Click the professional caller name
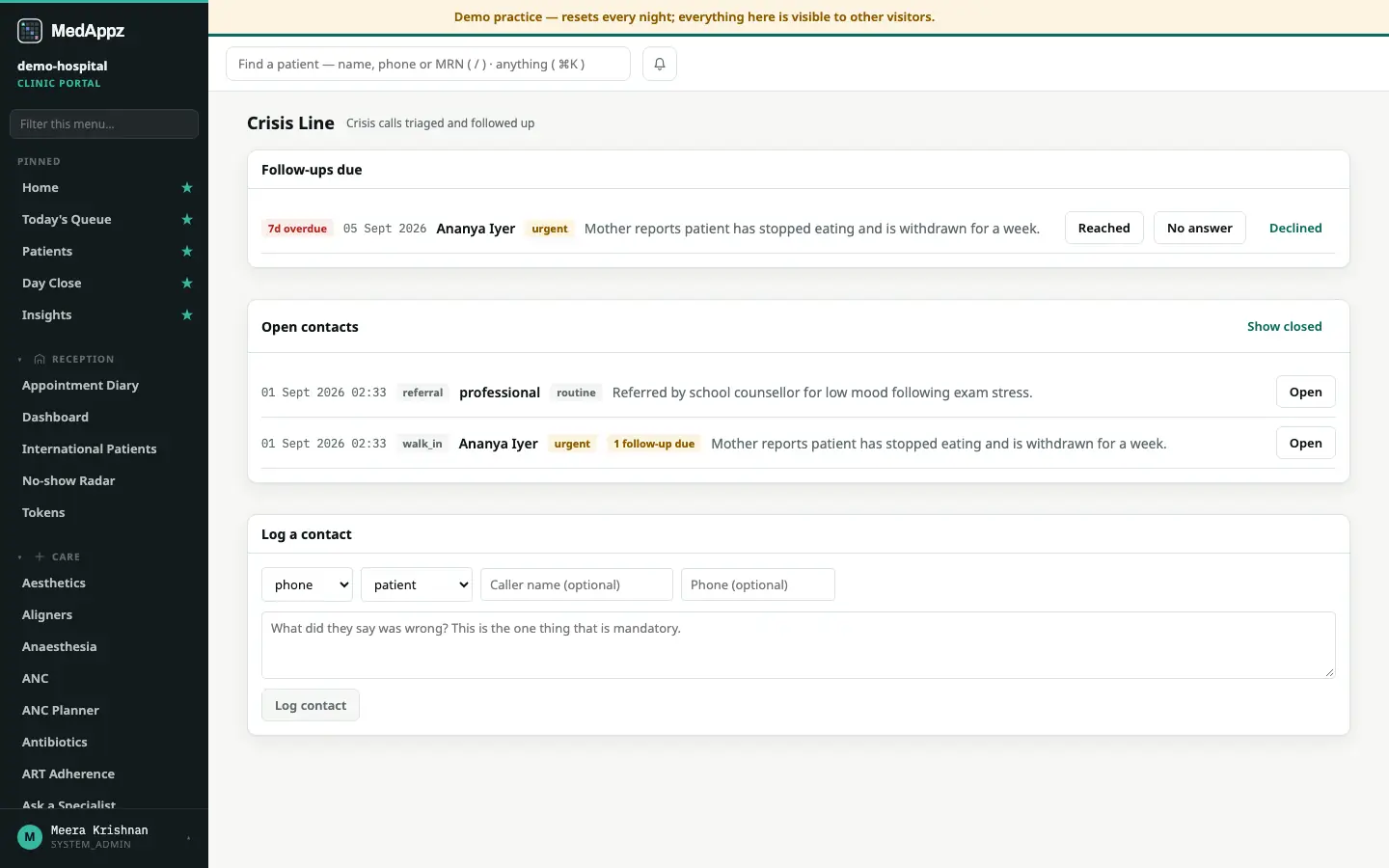The width and height of the screenshot is (1389, 868). coord(500,393)
